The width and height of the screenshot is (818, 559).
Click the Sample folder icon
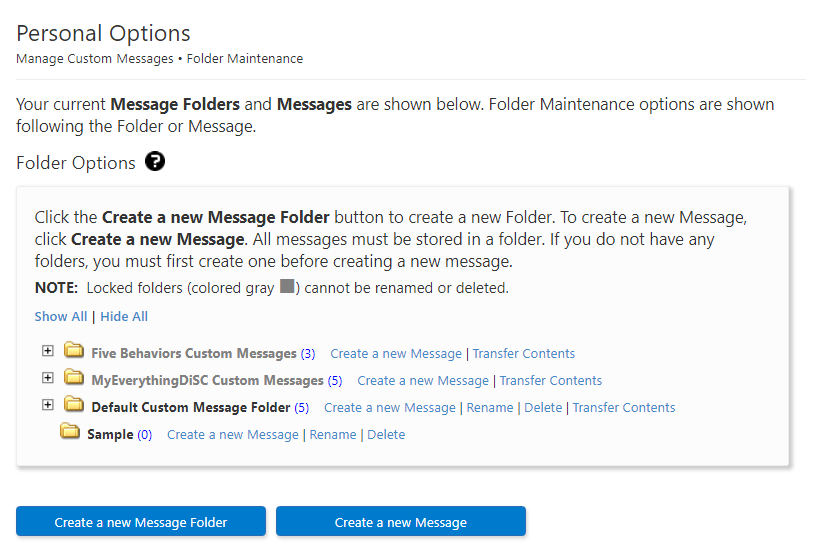(x=70, y=431)
